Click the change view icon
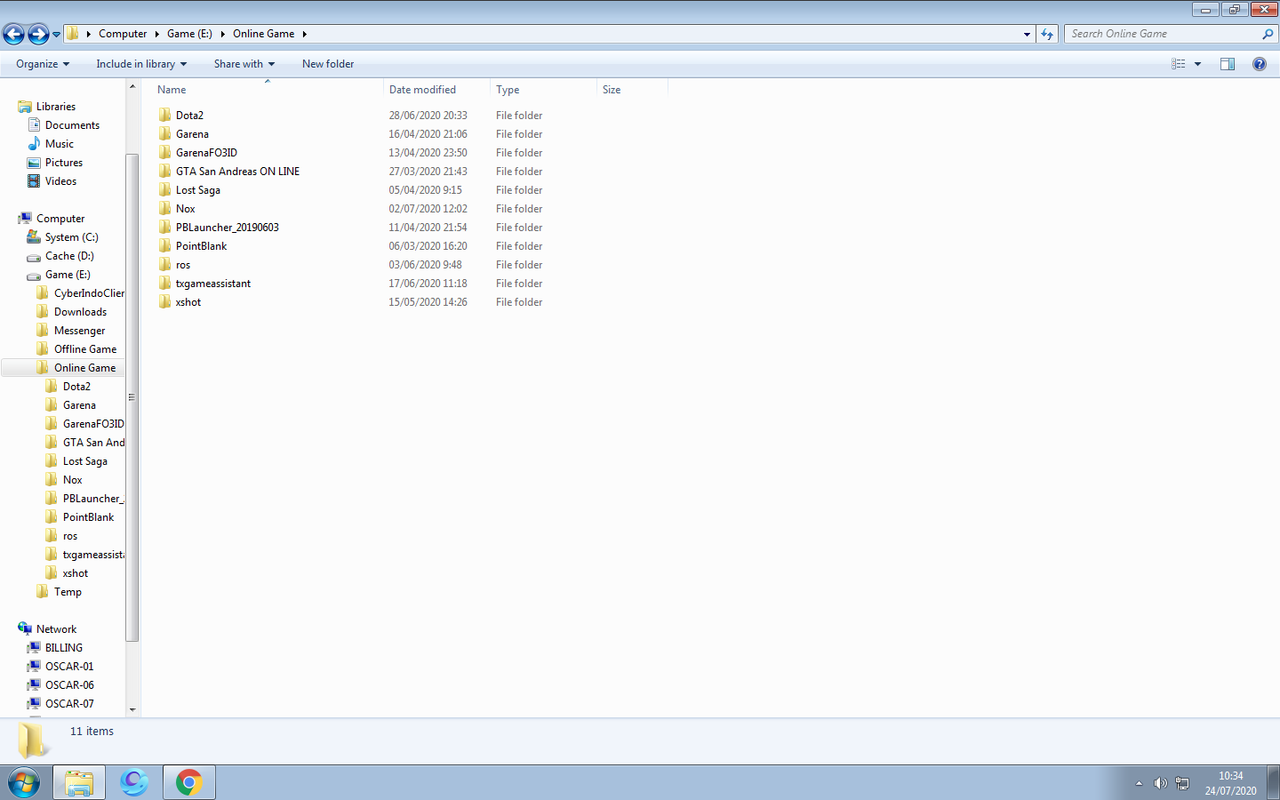1280x800 pixels. pyautogui.click(x=1178, y=64)
